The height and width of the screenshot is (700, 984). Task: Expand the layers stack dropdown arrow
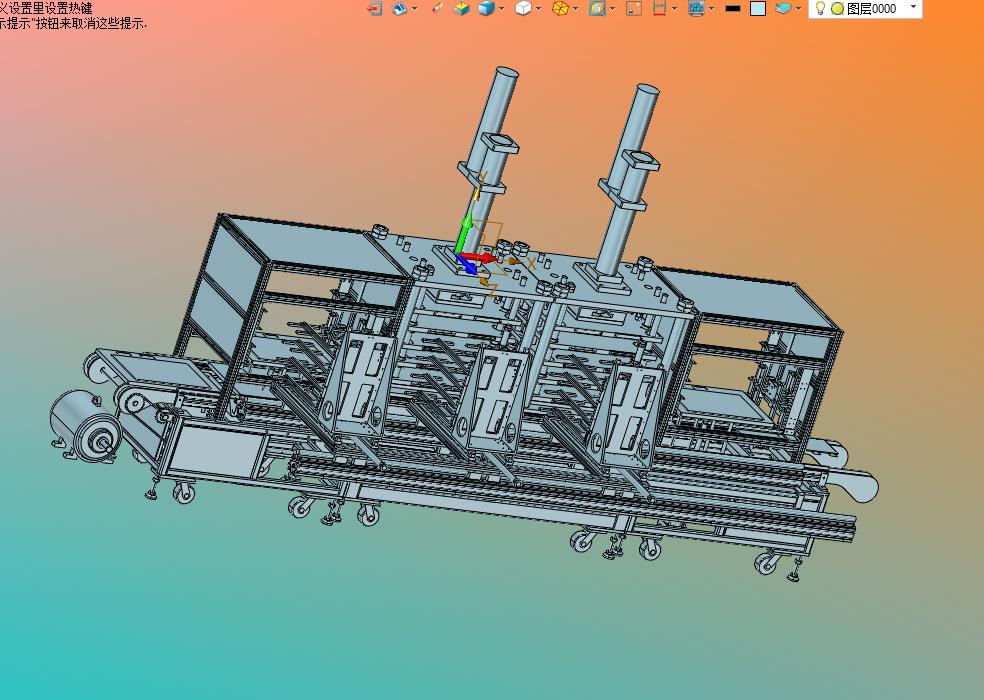coord(798,9)
